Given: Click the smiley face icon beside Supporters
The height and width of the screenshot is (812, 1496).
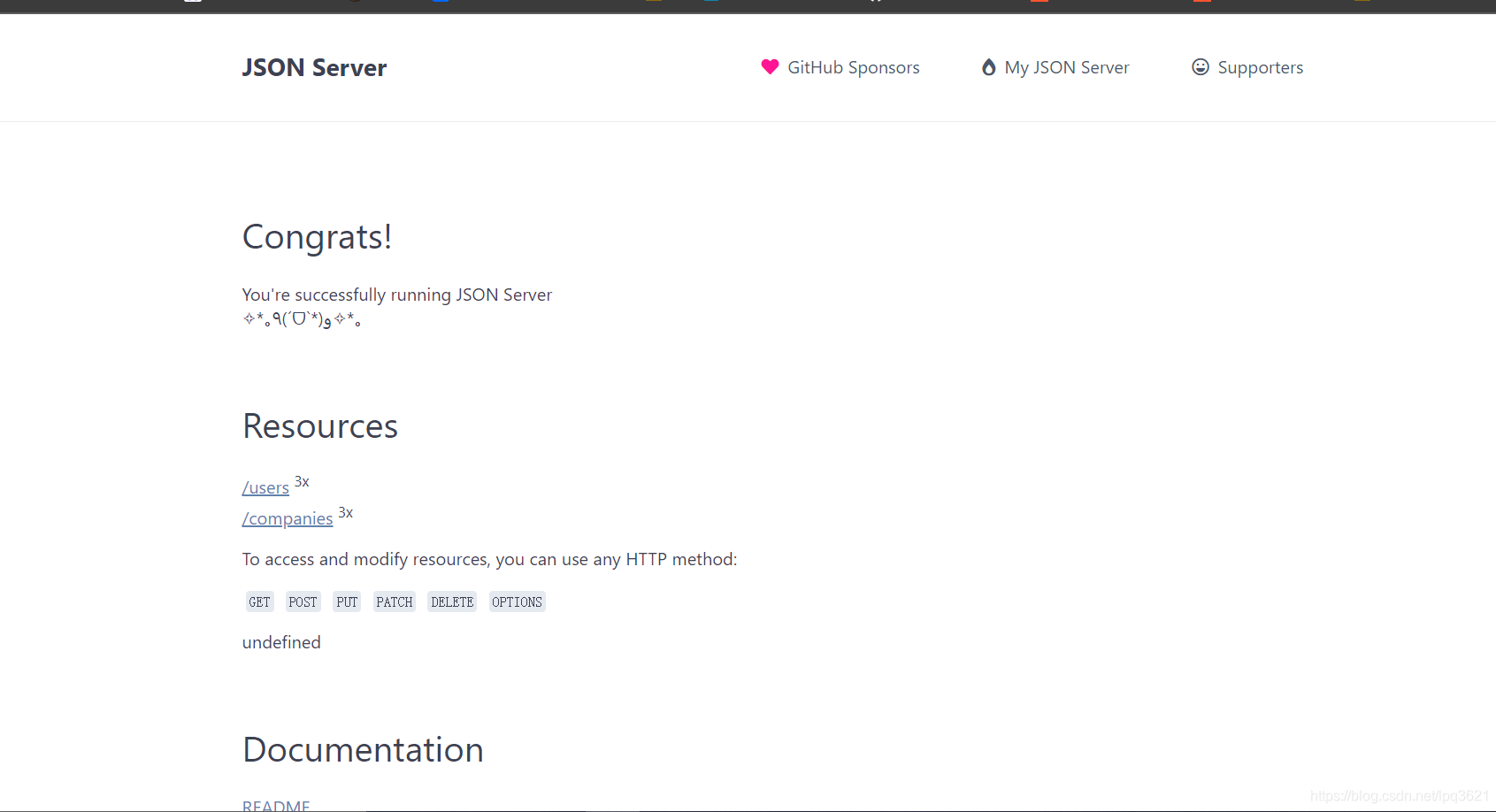Looking at the screenshot, I should pyautogui.click(x=1200, y=67).
